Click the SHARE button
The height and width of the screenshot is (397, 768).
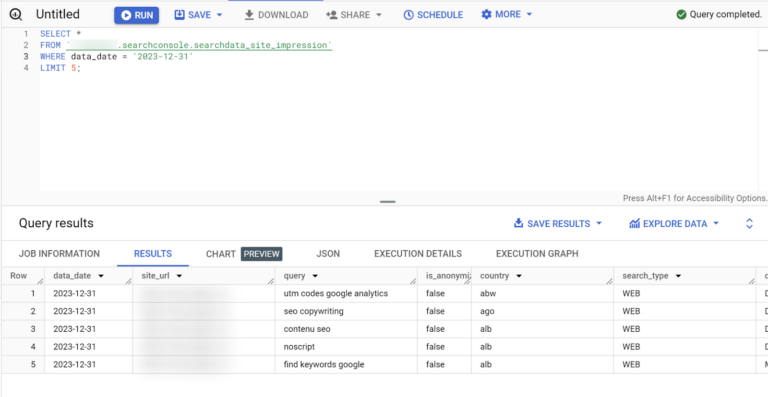click(x=349, y=15)
